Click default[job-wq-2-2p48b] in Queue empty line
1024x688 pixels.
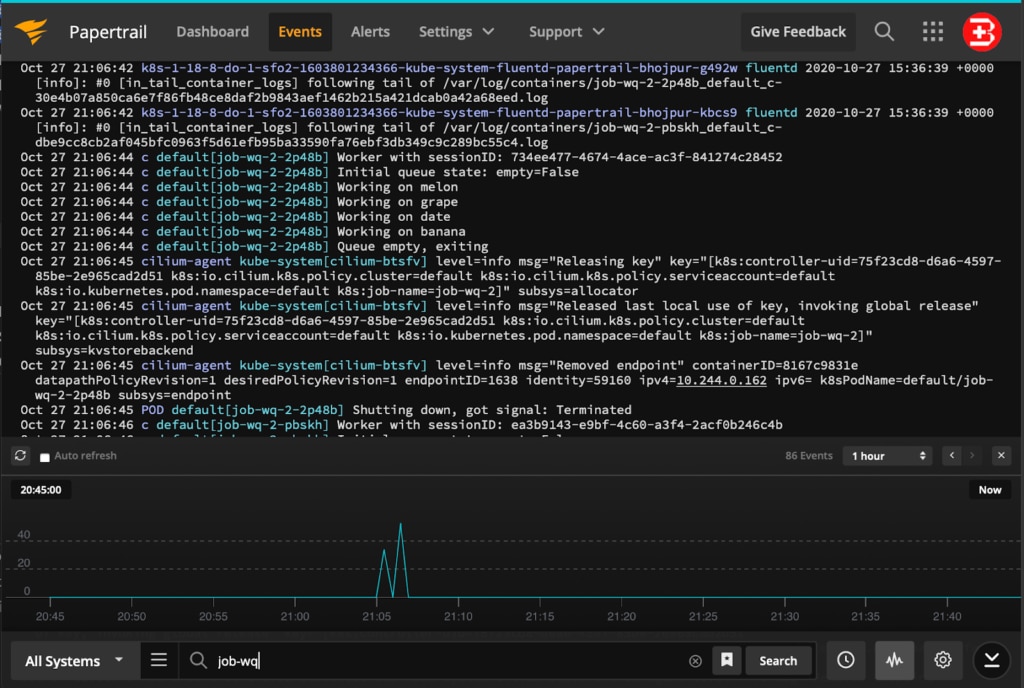(242, 246)
